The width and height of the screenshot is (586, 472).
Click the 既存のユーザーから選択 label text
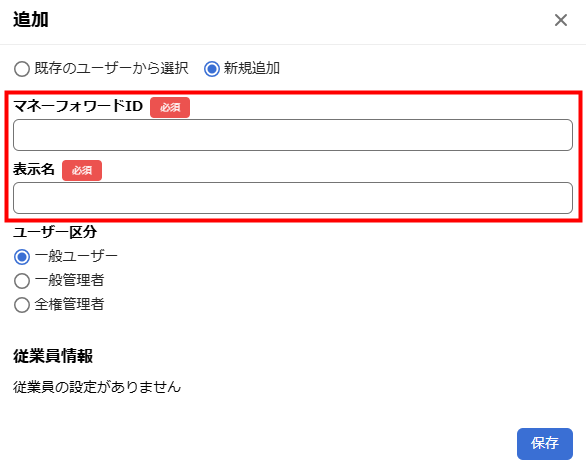point(111,68)
